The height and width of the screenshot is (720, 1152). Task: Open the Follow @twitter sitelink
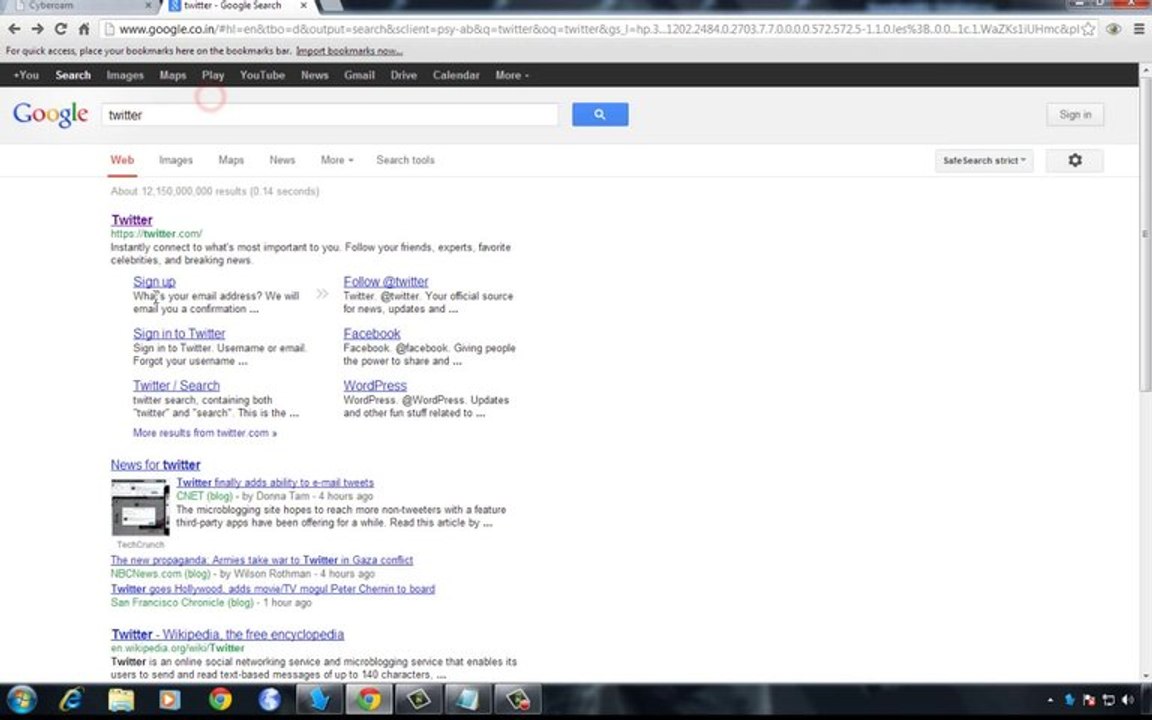386,281
